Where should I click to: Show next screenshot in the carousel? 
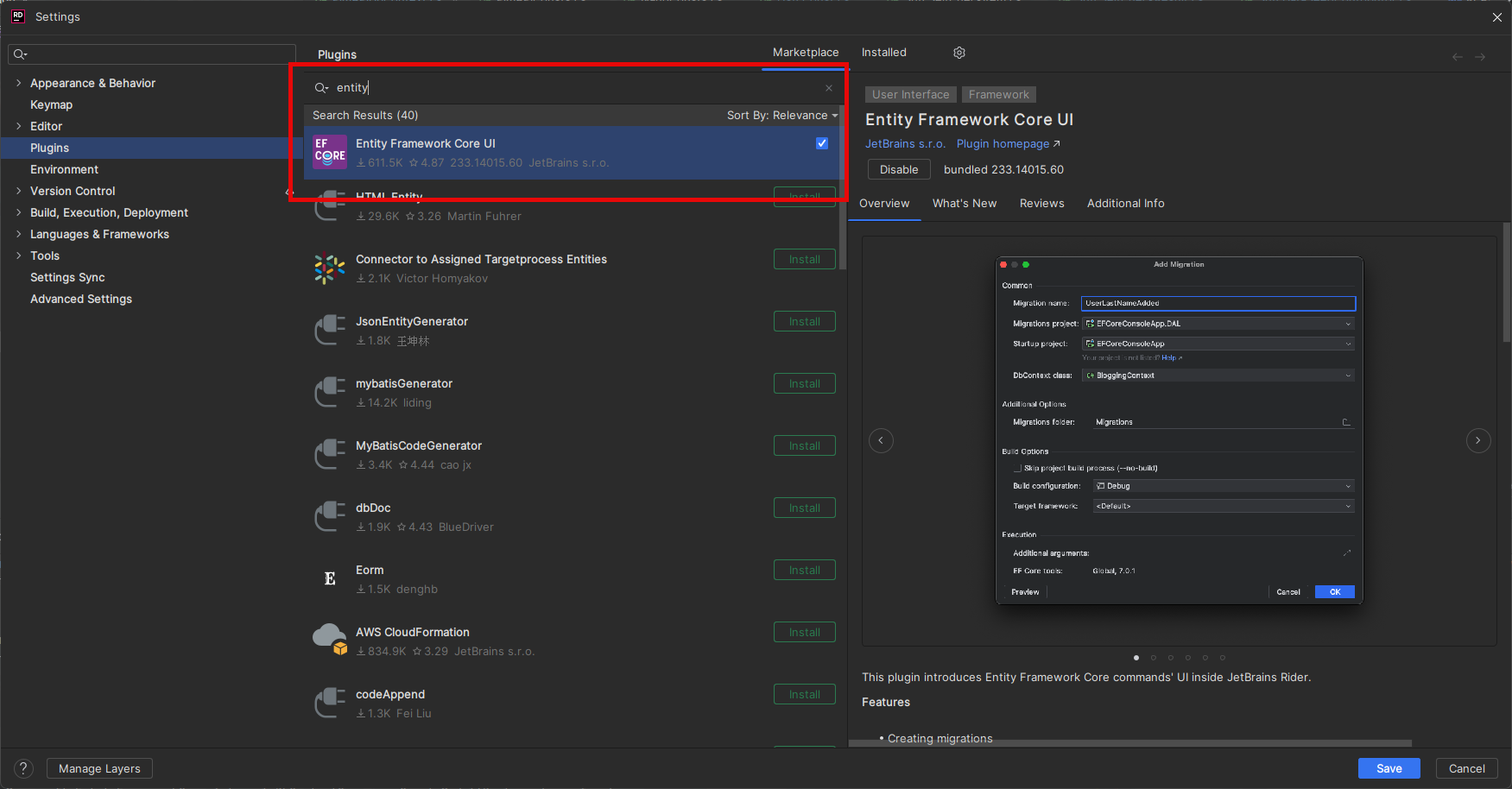[x=1478, y=441]
